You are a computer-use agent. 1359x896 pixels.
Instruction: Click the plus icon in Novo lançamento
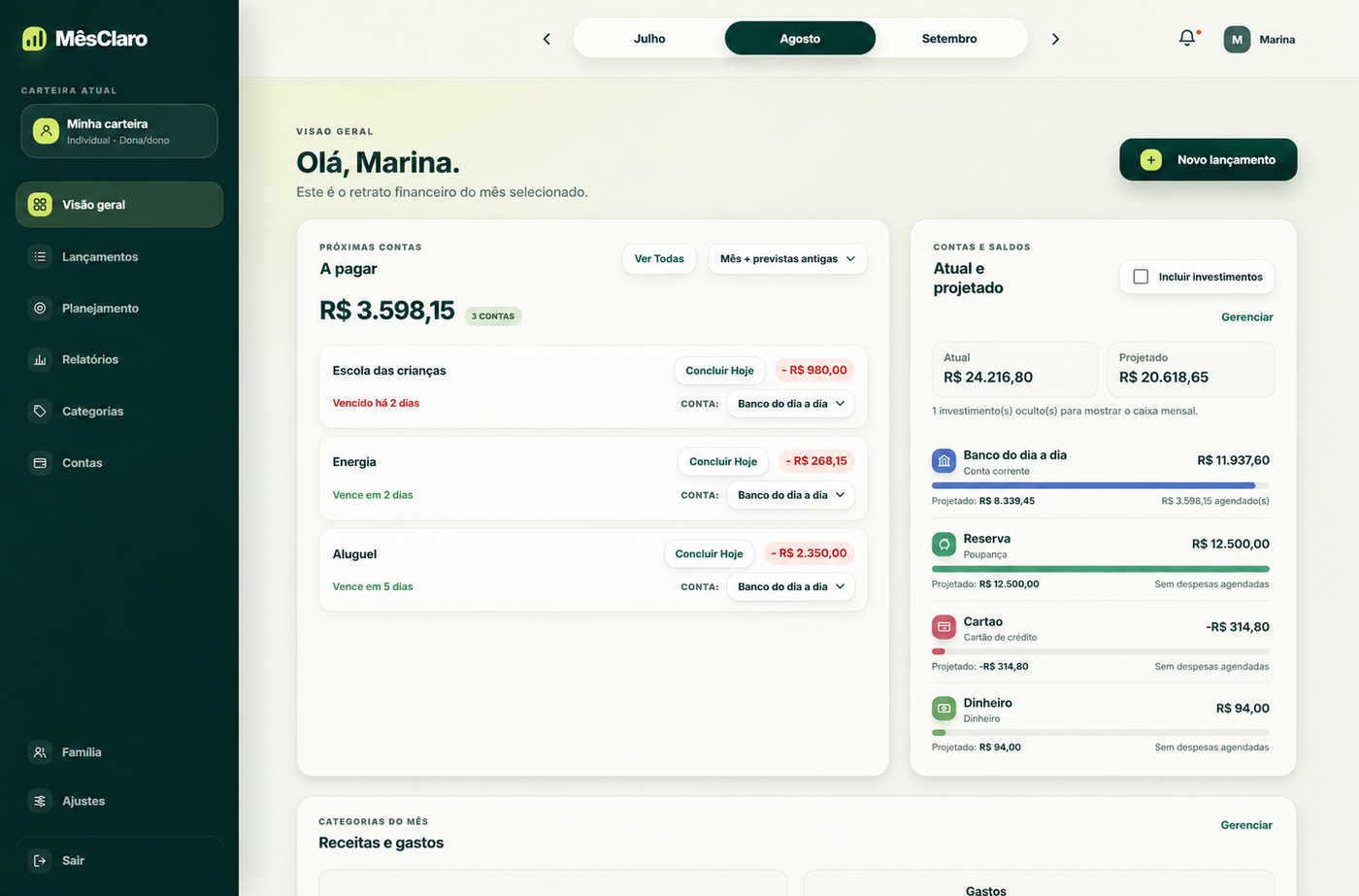pos(1150,160)
